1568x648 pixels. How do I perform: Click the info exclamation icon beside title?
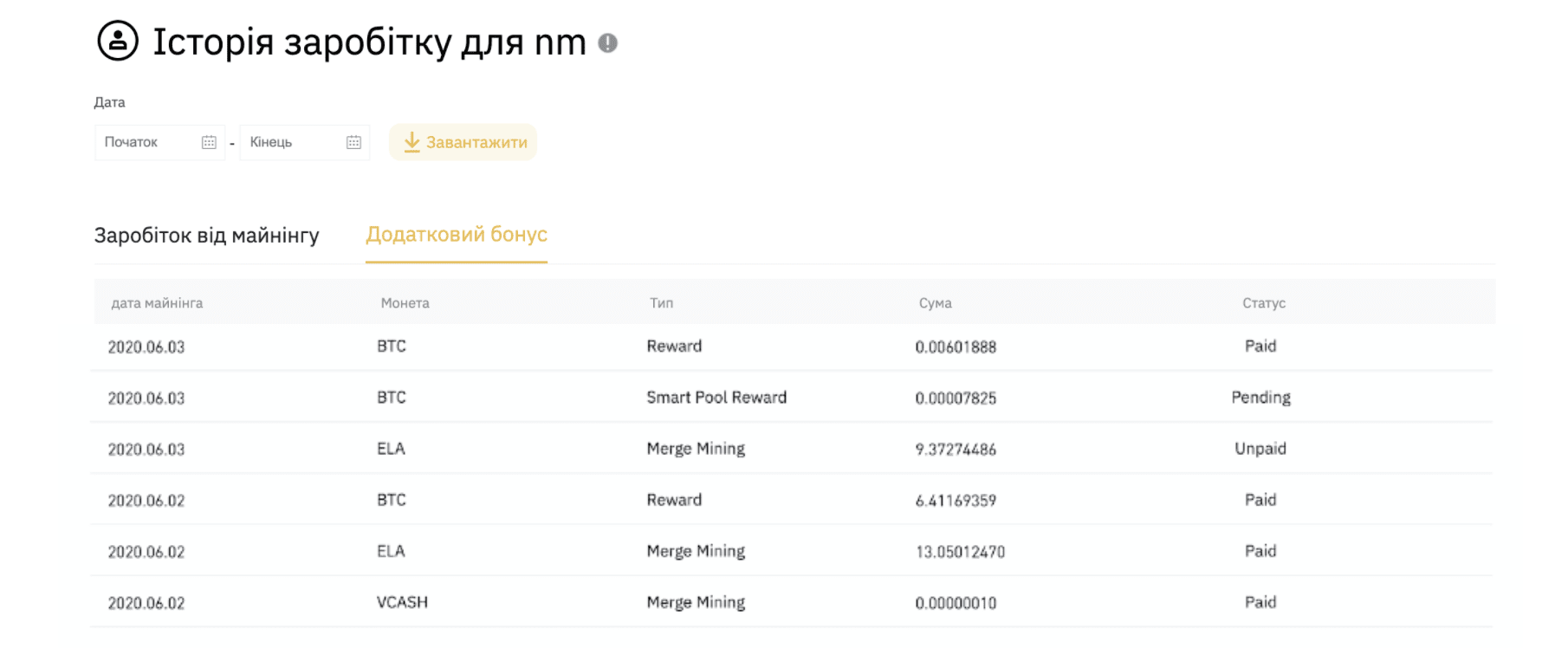(608, 42)
